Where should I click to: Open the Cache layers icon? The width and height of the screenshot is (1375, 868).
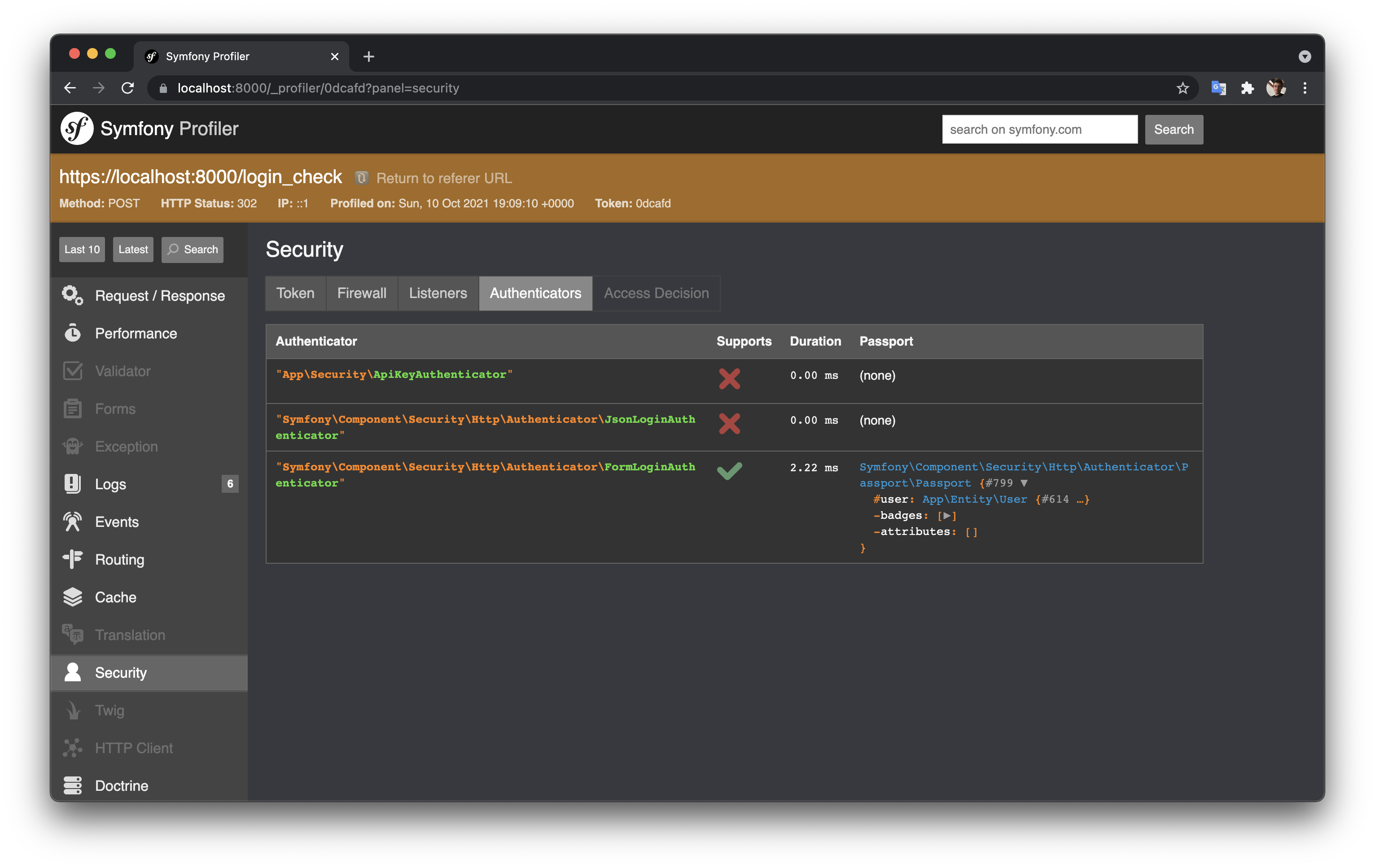(x=73, y=597)
